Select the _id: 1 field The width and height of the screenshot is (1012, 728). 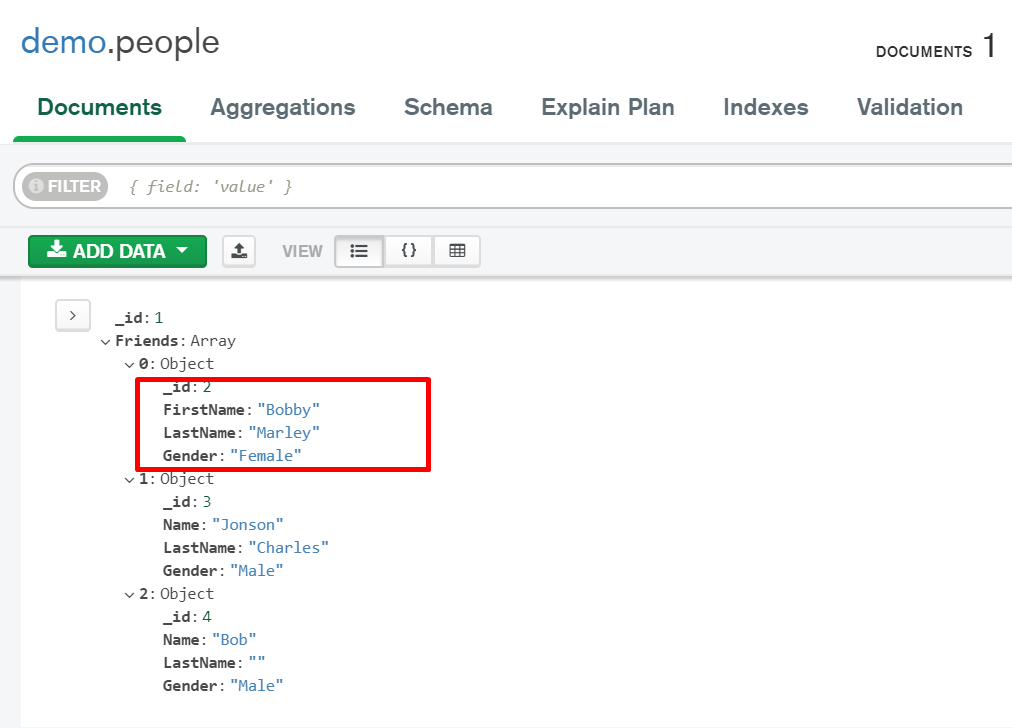[x=139, y=318]
